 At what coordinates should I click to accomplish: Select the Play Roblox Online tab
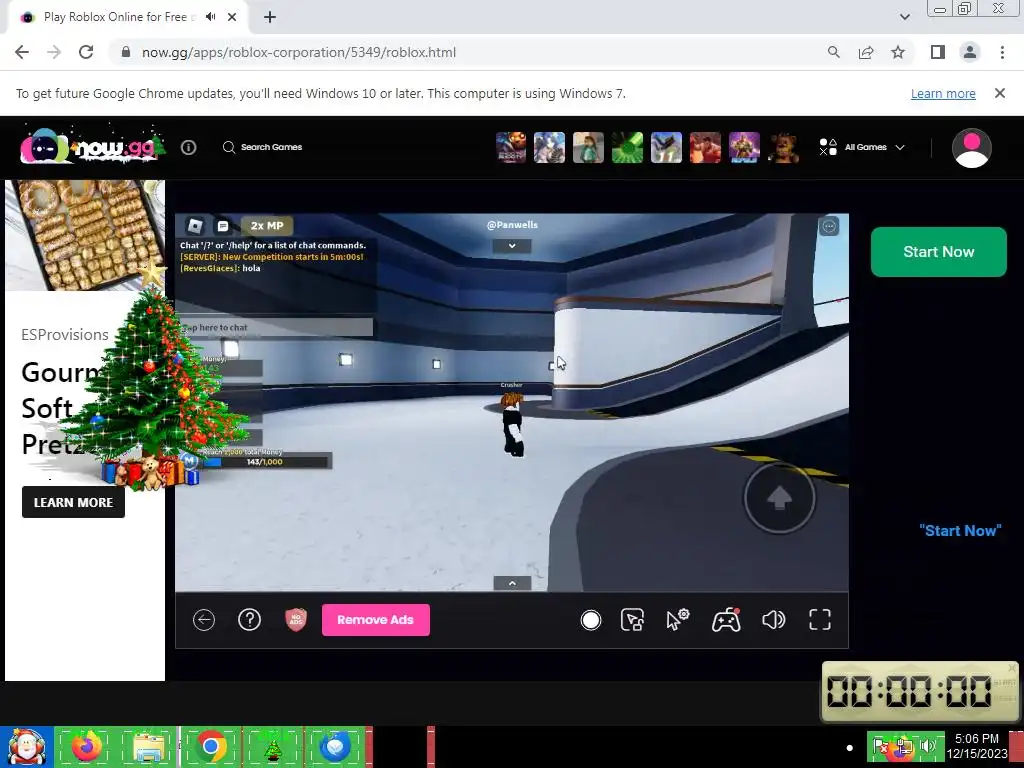127,17
